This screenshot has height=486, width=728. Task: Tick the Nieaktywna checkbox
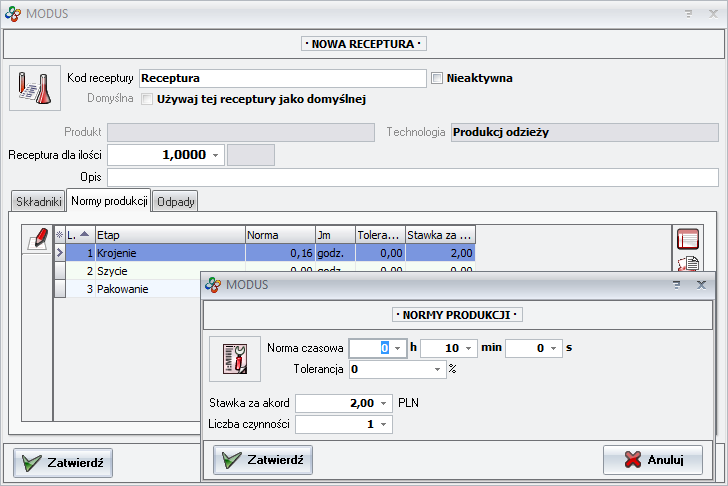point(436,78)
